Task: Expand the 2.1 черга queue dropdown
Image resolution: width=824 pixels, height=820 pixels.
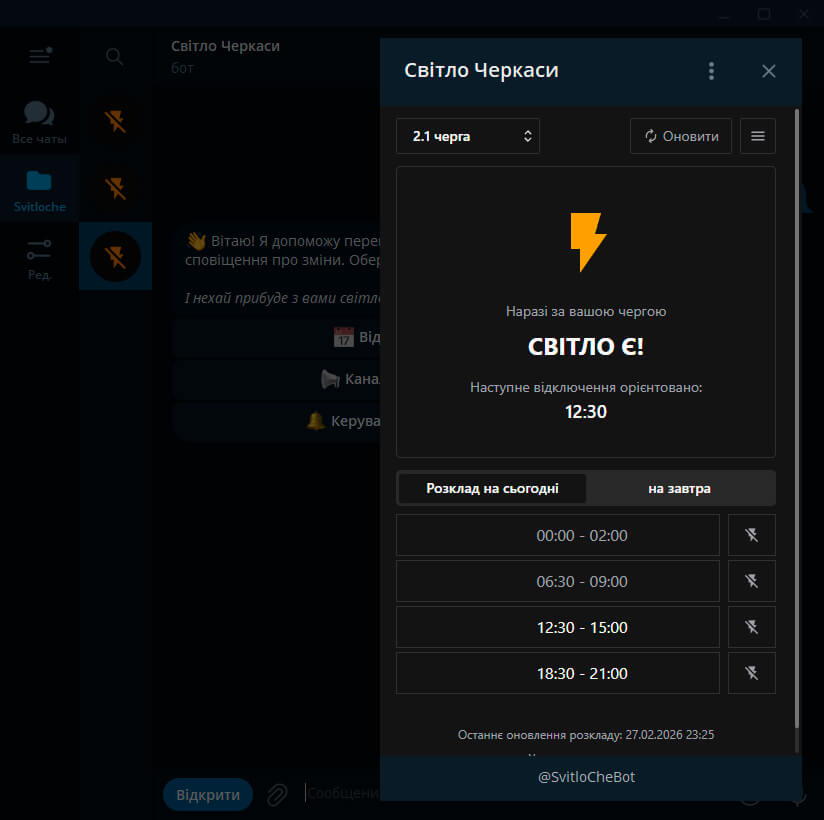Action: pyautogui.click(x=468, y=136)
